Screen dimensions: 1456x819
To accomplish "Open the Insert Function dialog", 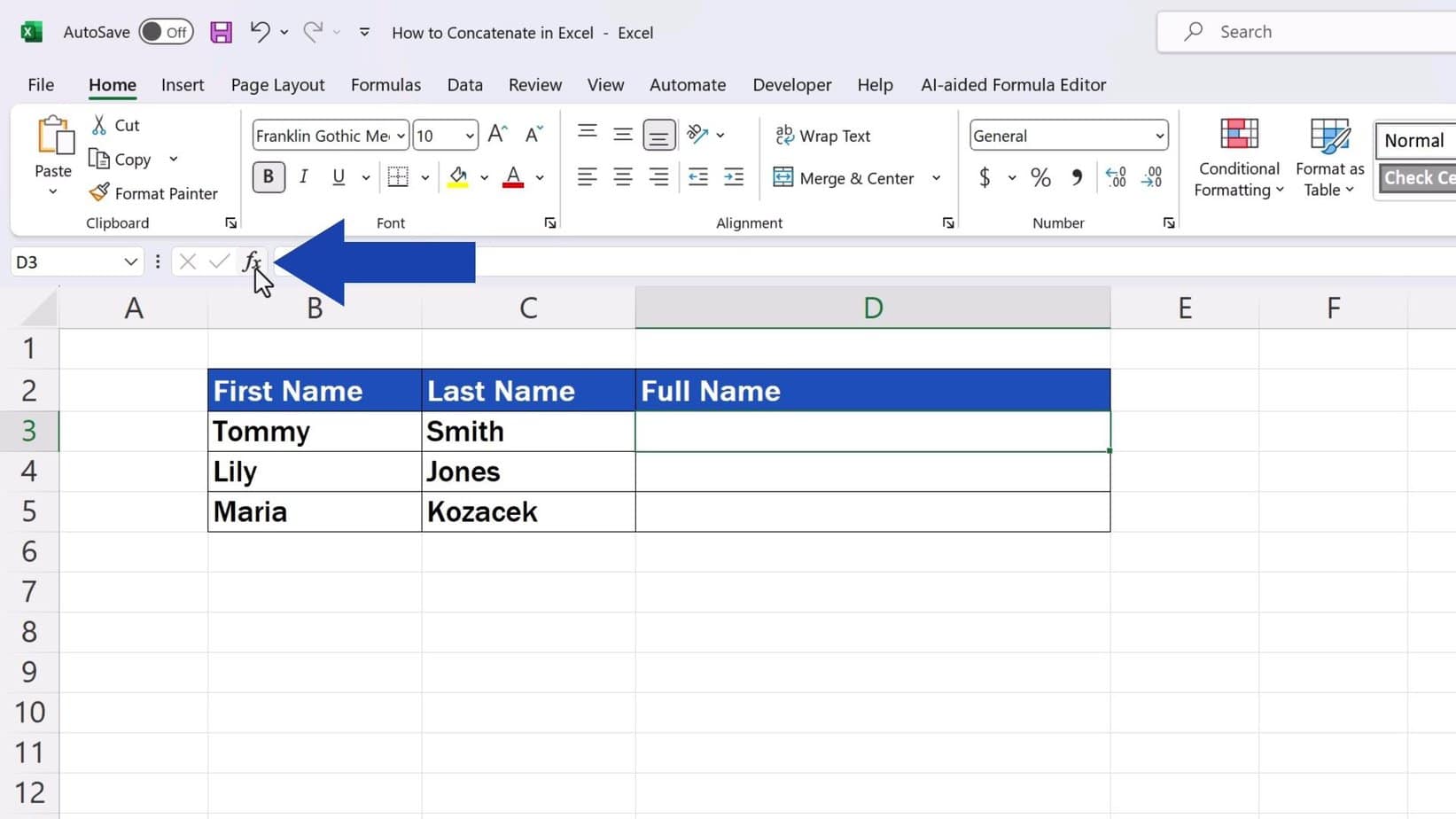I will coord(252,261).
